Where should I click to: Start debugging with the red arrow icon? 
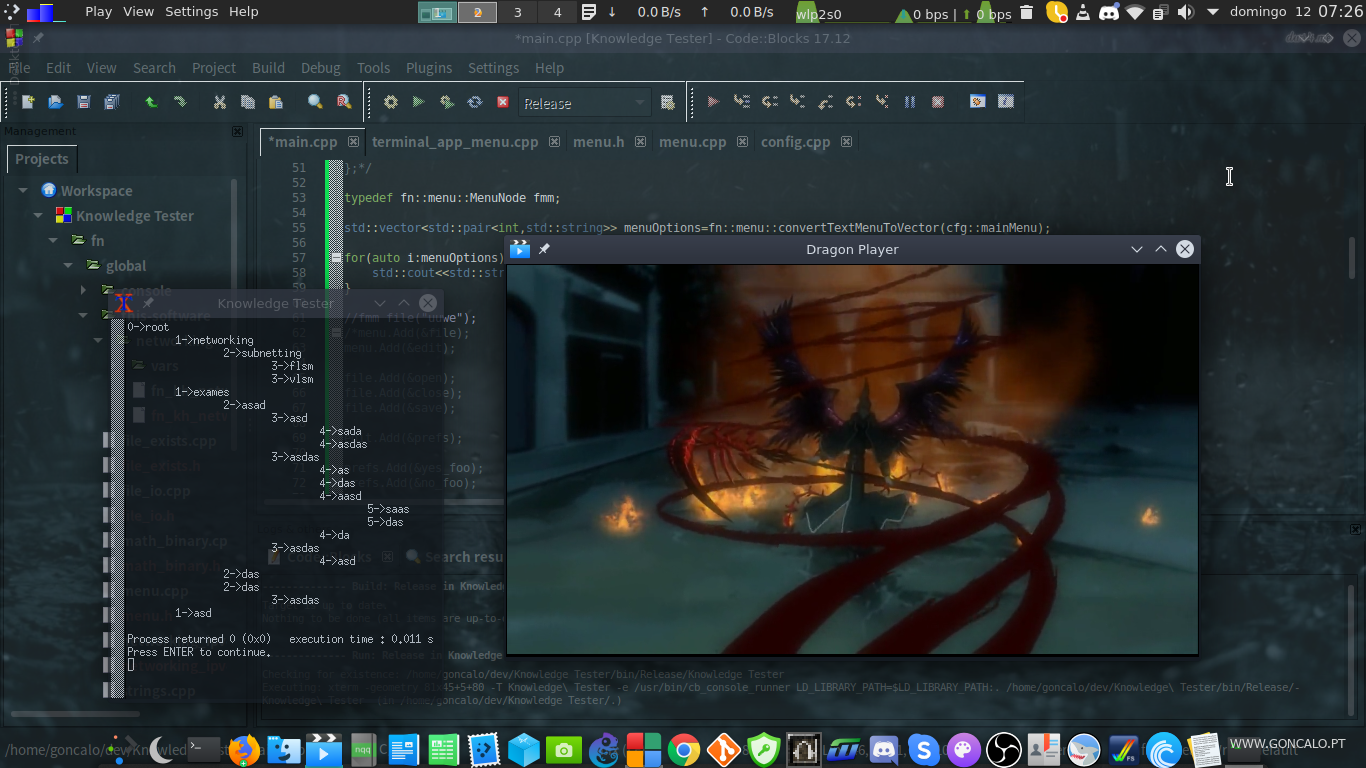[x=713, y=102]
